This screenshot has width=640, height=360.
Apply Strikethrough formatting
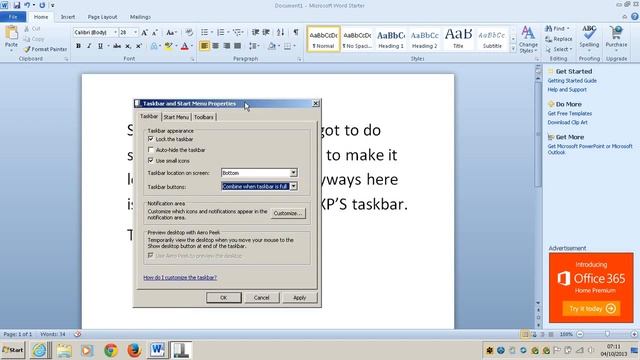tap(117, 46)
